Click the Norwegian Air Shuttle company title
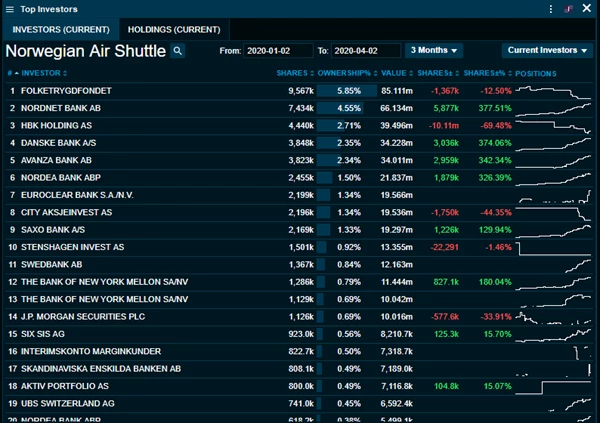The image size is (600, 423). (86, 51)
